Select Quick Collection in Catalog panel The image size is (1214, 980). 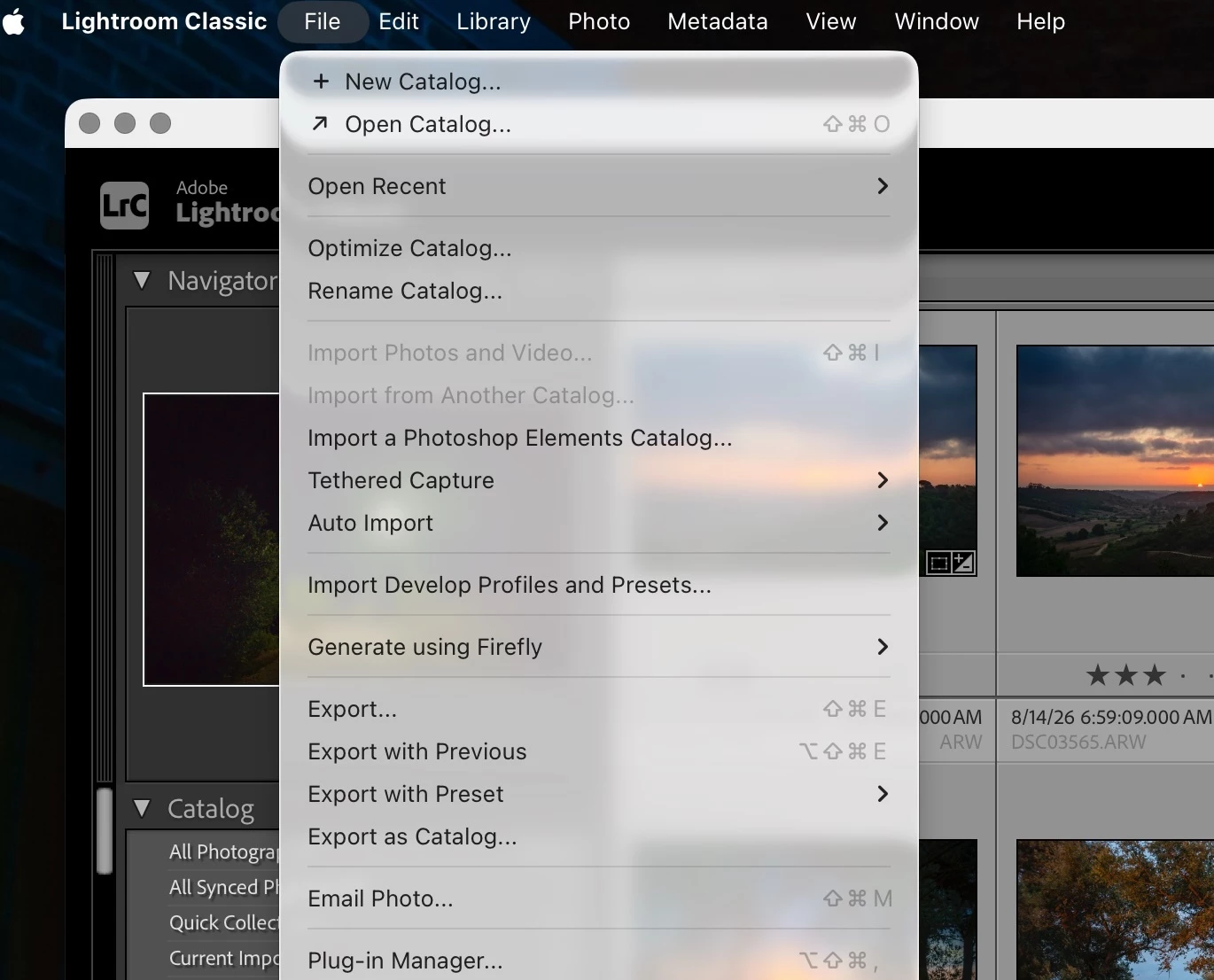click(223, 922)
